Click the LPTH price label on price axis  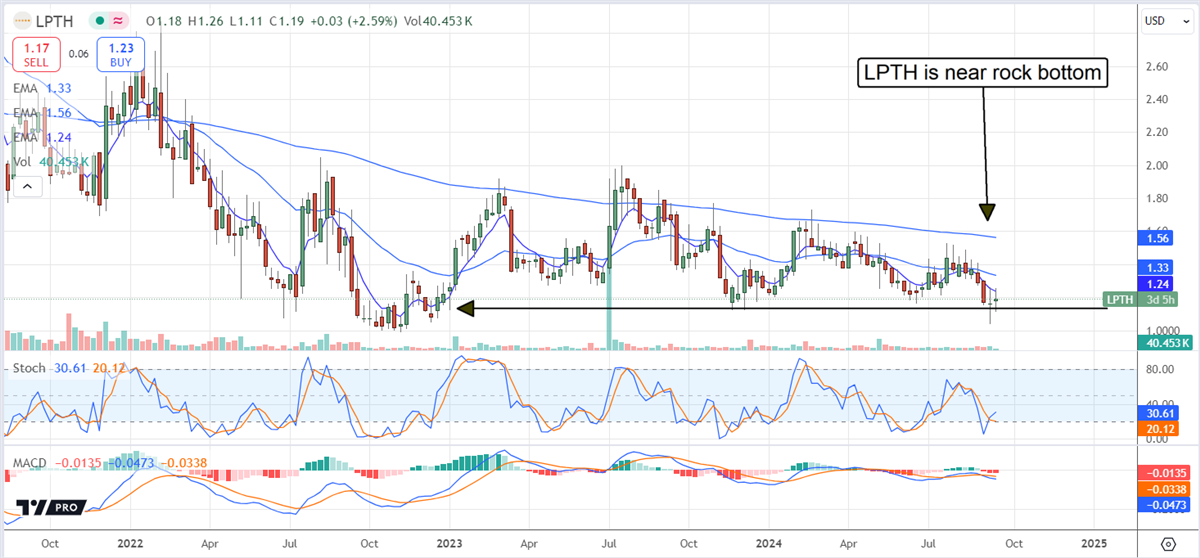point(1120,299)
